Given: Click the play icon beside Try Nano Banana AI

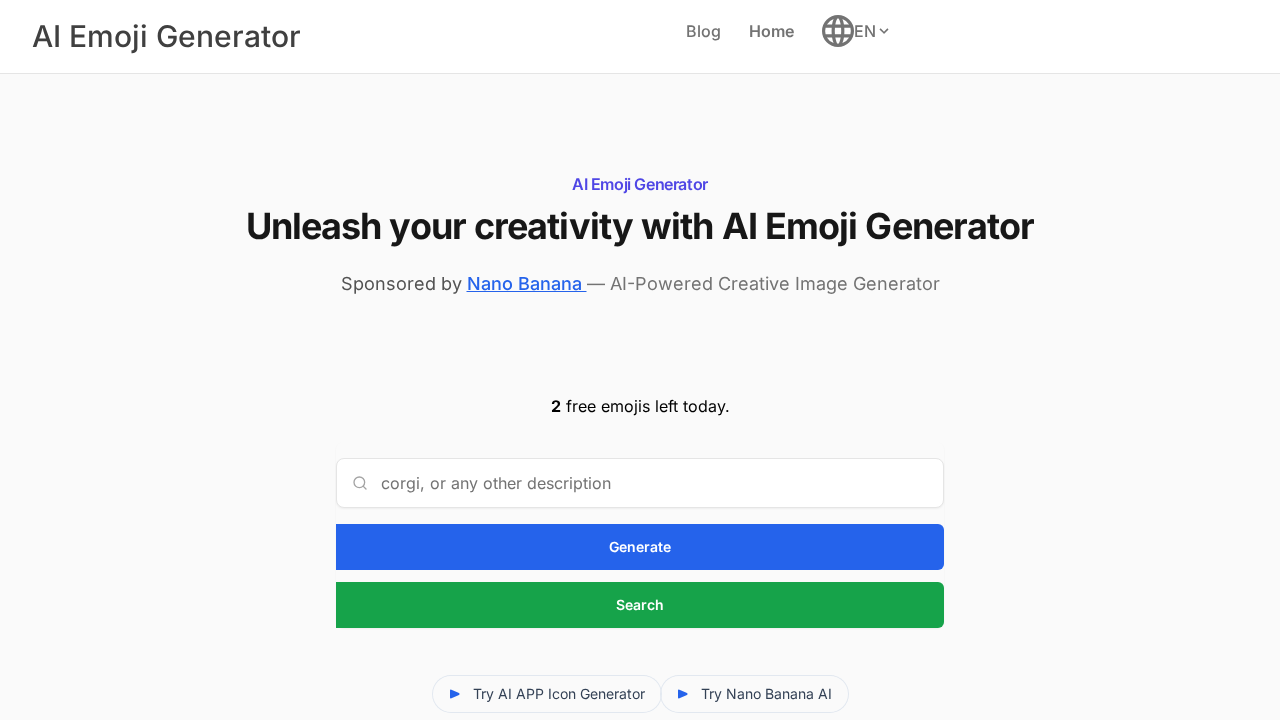Looking at the screenshot, I should click(x=682, y=693).
